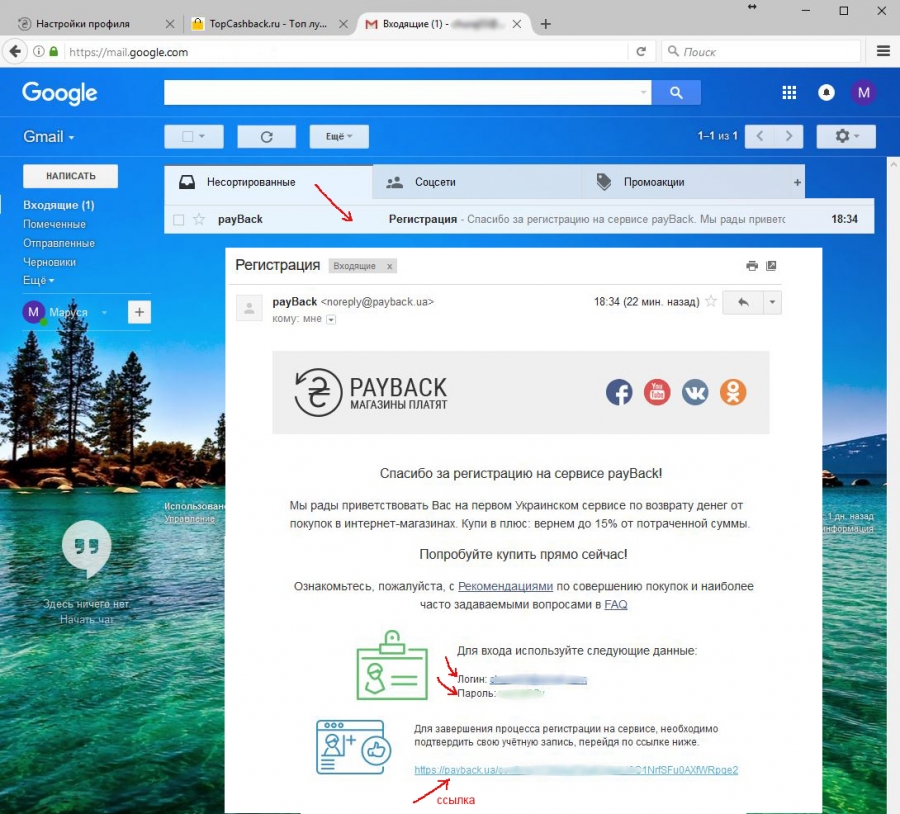Reply to the payBack email
This screenshot has width=900, height=814.
tap(743, 302)
